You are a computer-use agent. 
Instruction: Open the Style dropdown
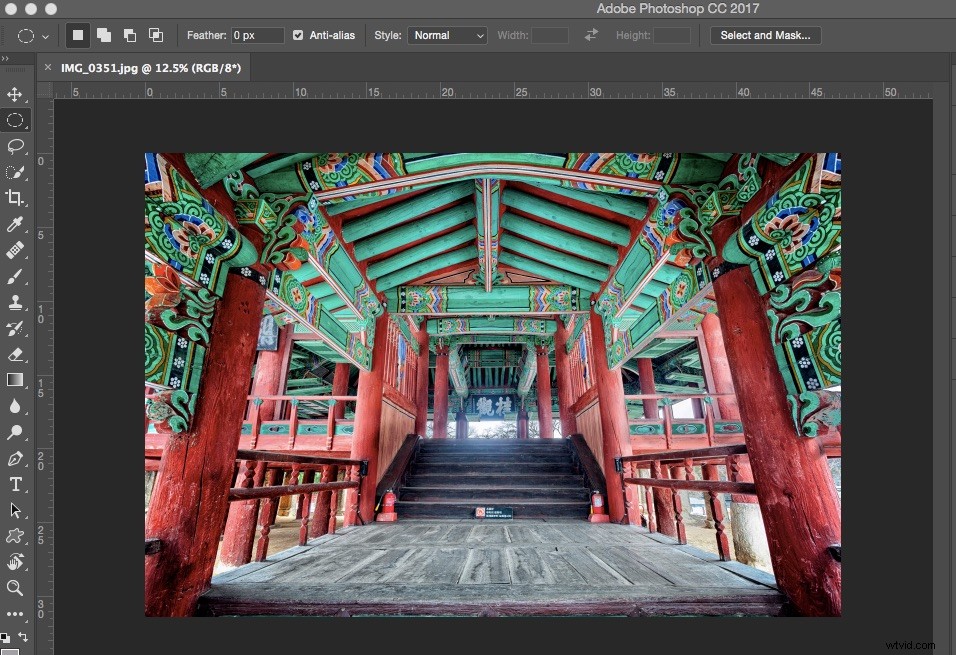pyautogui.click(x=447, y=35)
